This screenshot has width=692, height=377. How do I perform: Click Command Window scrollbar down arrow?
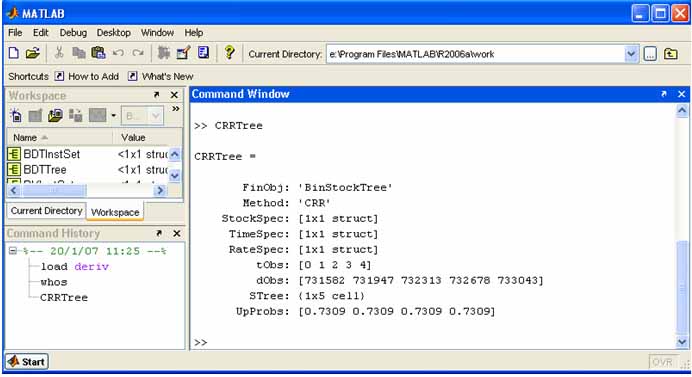(x=682, y=342)
